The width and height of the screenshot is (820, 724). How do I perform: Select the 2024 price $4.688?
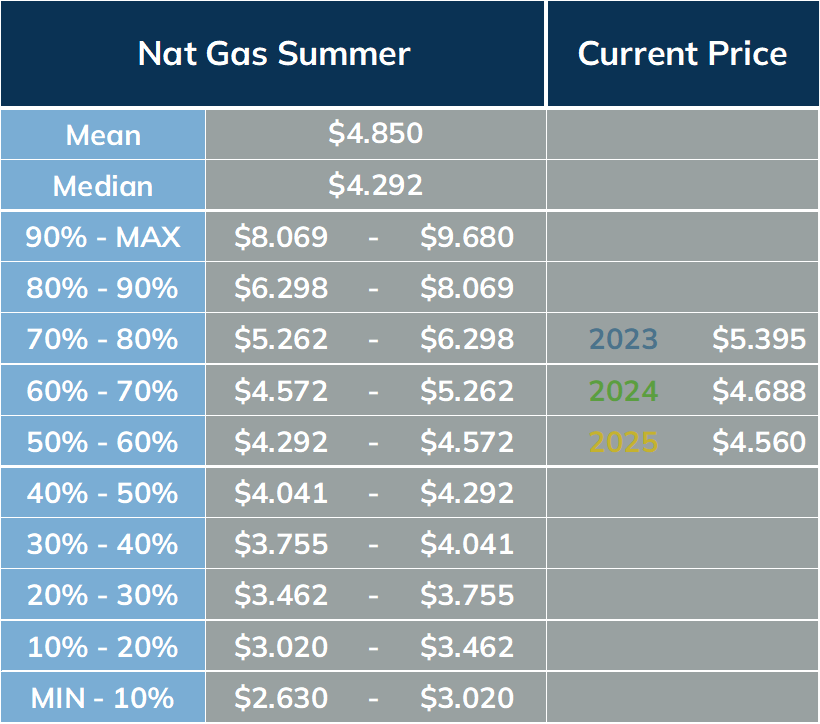[759, 390]
